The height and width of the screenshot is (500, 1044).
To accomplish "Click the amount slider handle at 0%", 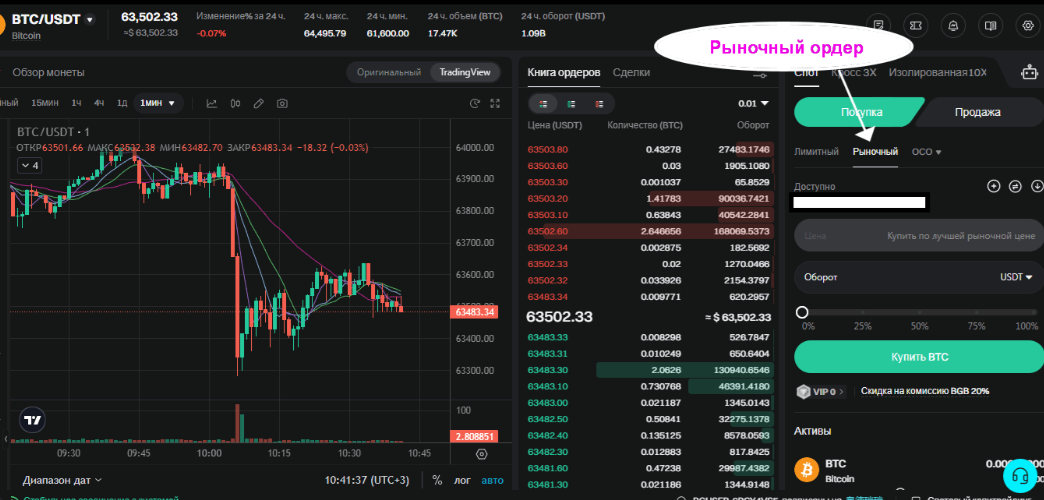I will click(802, 312).
